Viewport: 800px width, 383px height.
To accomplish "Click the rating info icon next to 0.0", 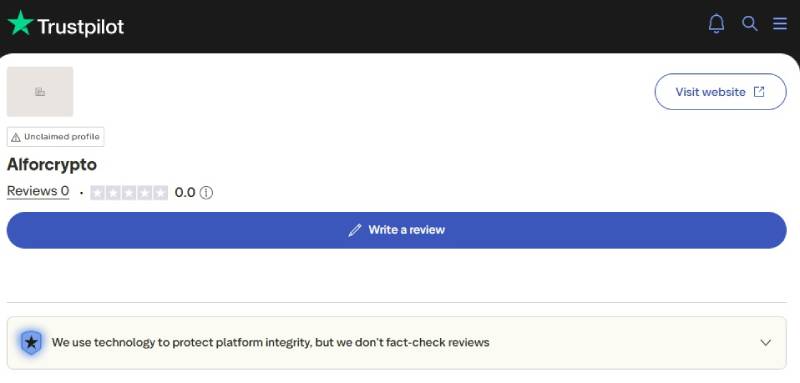I will coord(206,192).
